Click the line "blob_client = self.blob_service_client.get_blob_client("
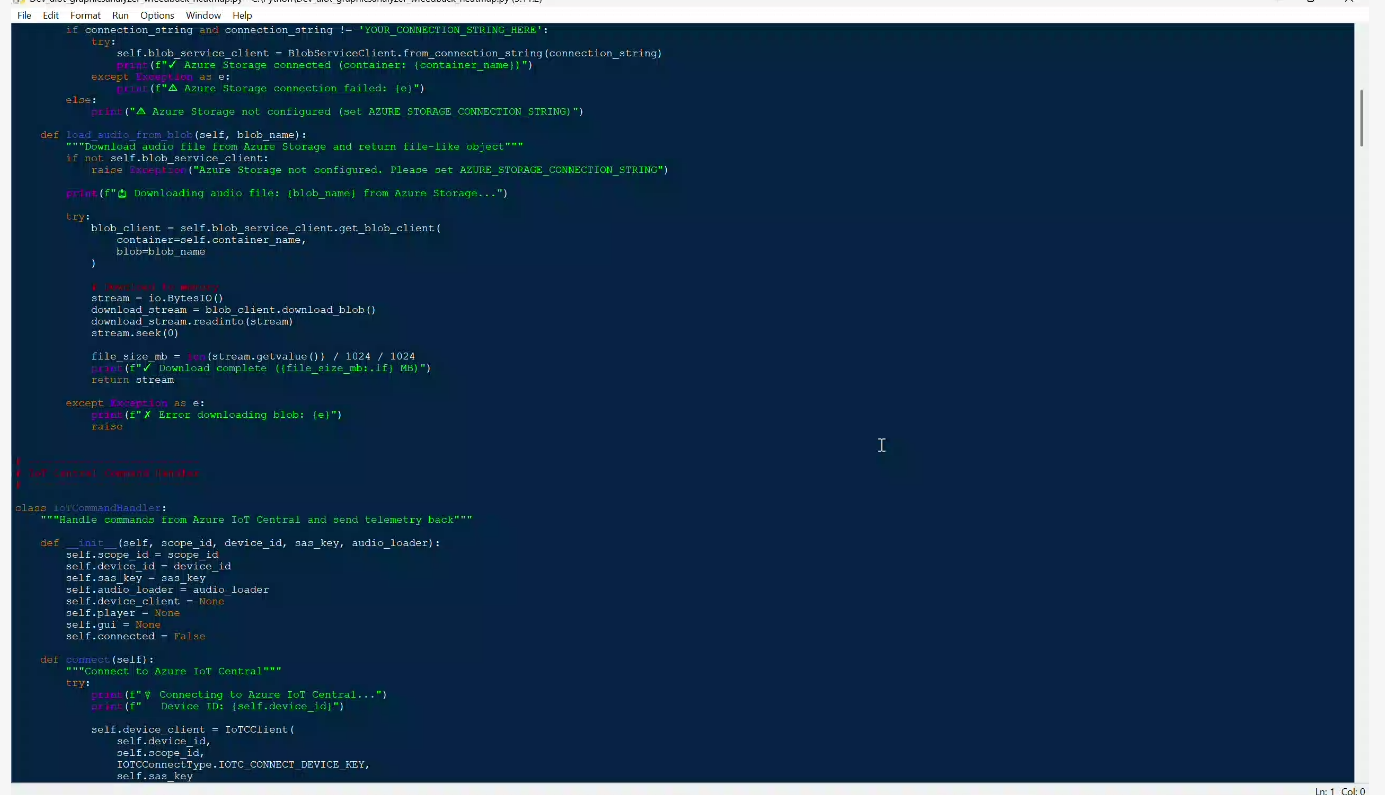 (266, 228)
